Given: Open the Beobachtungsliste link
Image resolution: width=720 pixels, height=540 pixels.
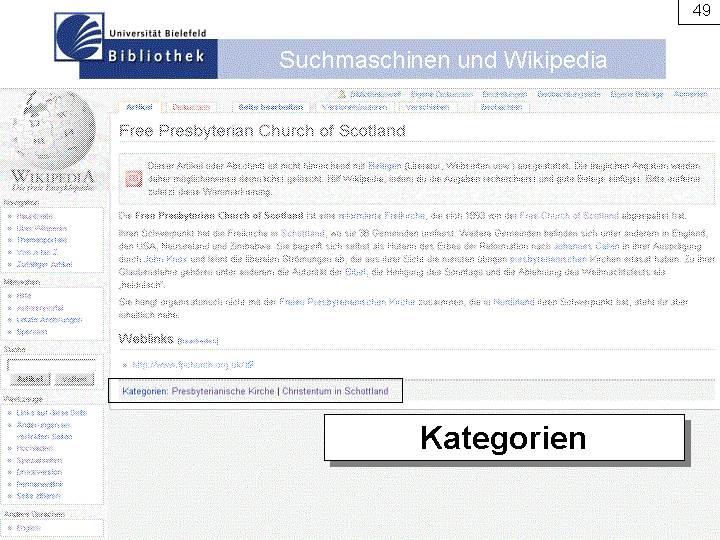Looking at the screenshot, I should click(568, 94).
